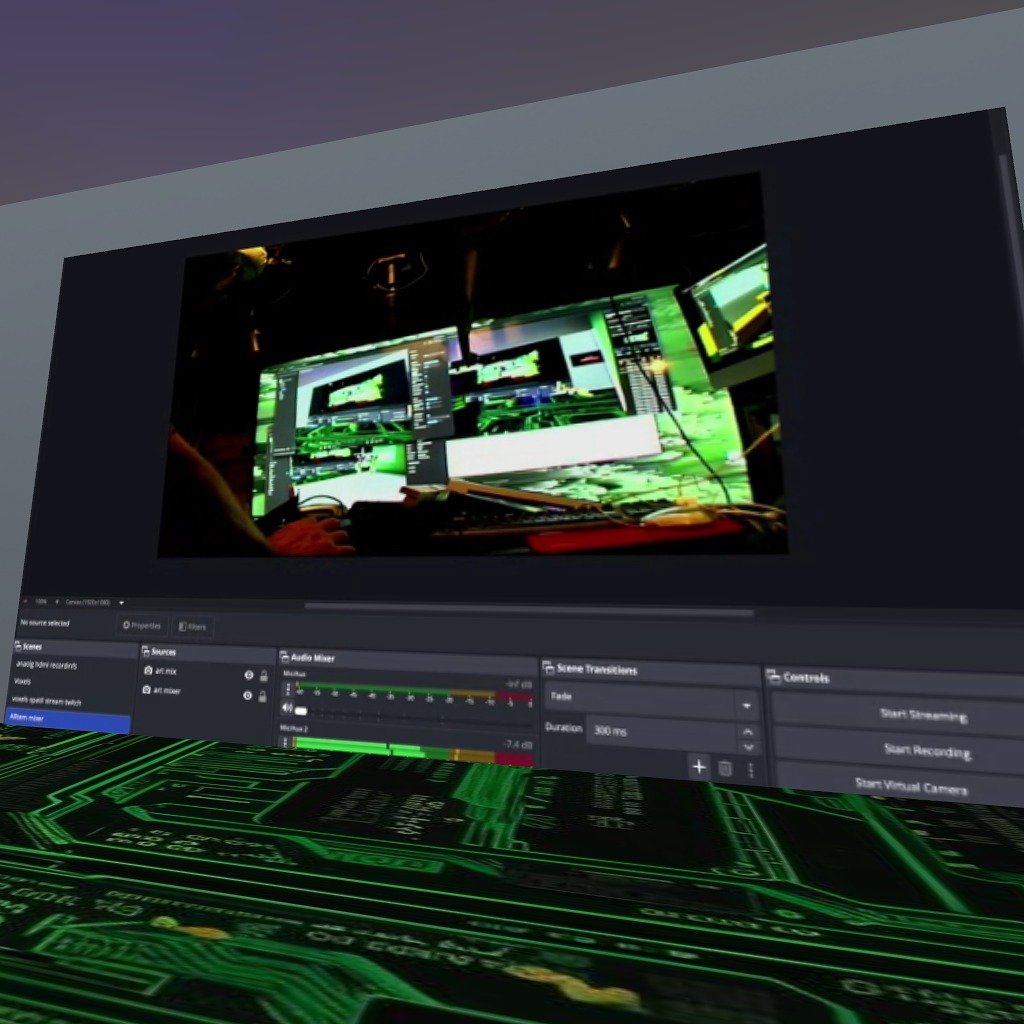
Task: Click the Audio Mixer dock panel icon
Action: (x=284, y=656)
